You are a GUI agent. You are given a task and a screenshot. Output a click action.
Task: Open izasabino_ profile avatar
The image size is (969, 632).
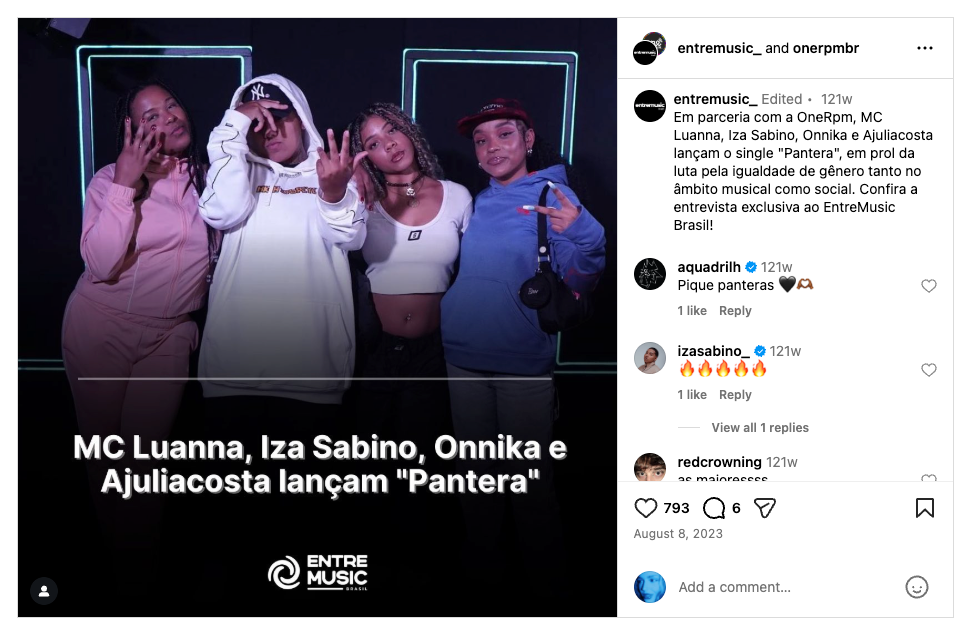click(x=650, y=358)
